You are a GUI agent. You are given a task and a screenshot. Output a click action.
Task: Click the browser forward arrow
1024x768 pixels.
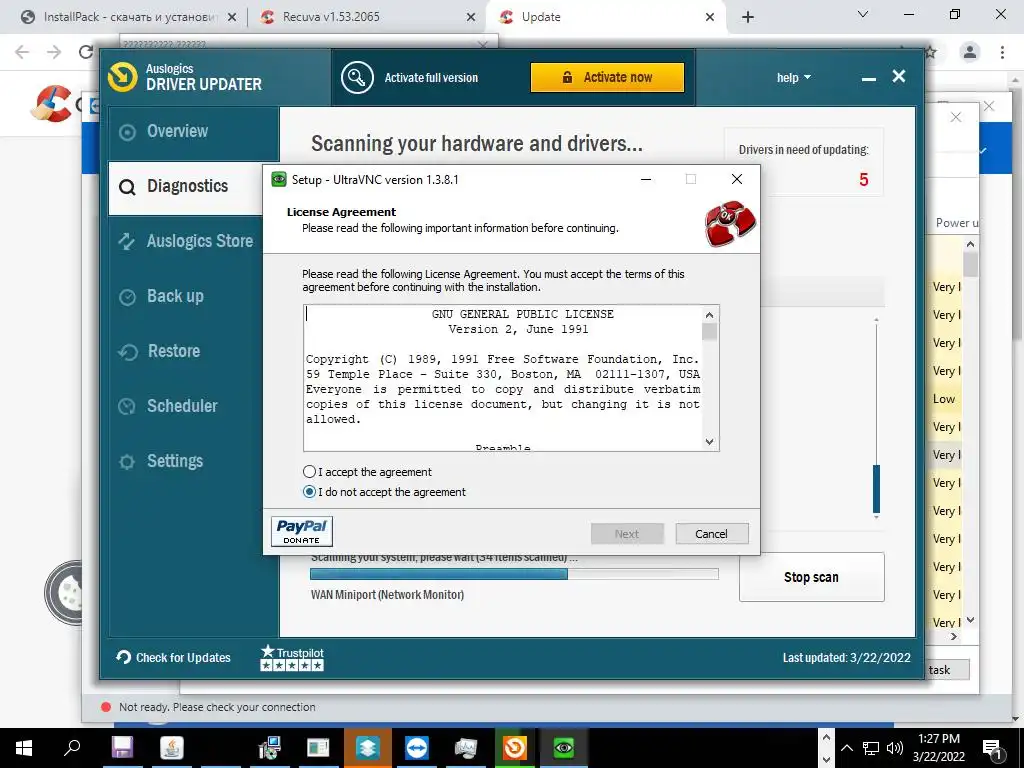tap(54, 52)
